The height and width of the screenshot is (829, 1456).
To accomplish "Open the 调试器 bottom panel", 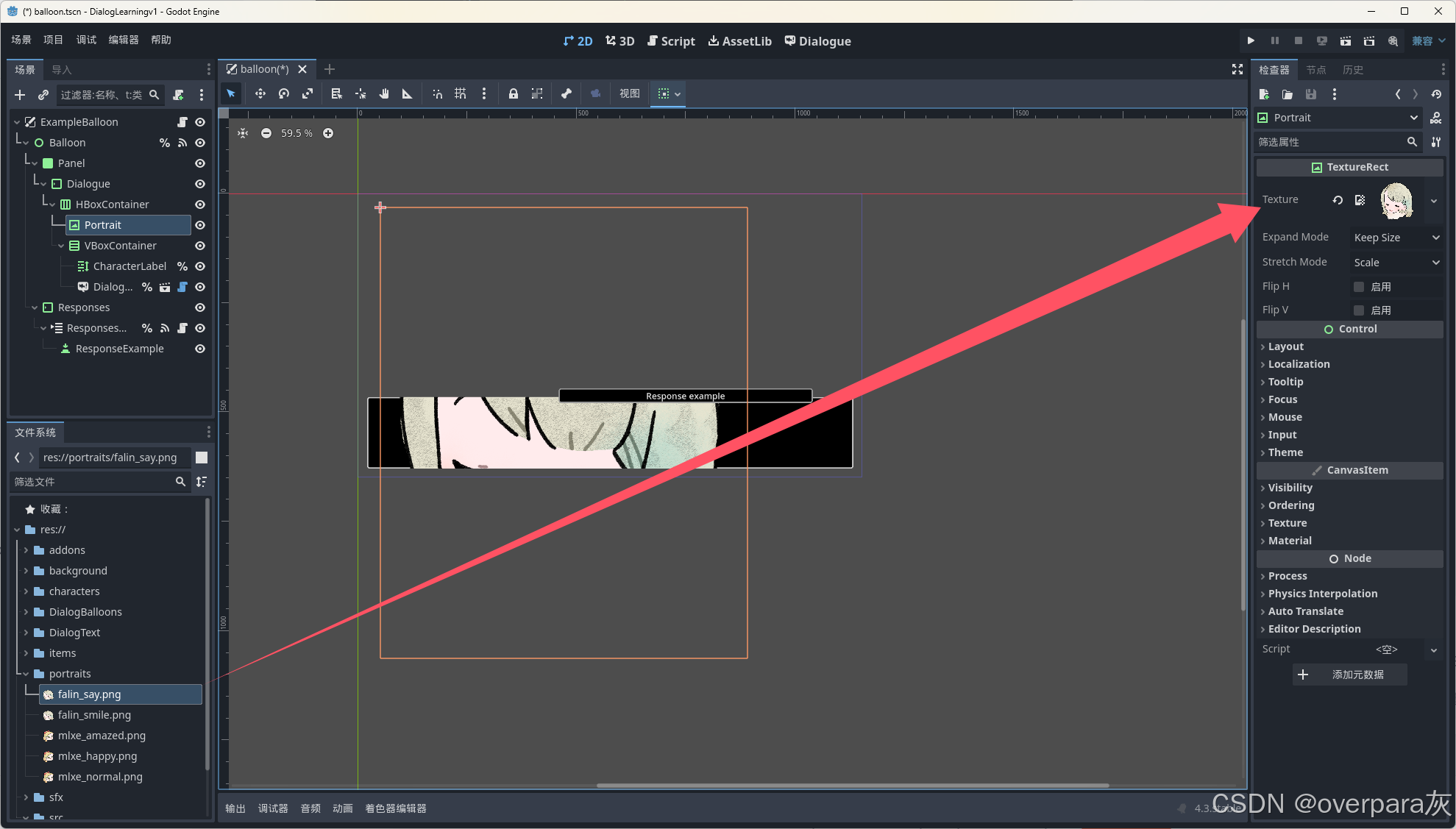I will (273, 808).
